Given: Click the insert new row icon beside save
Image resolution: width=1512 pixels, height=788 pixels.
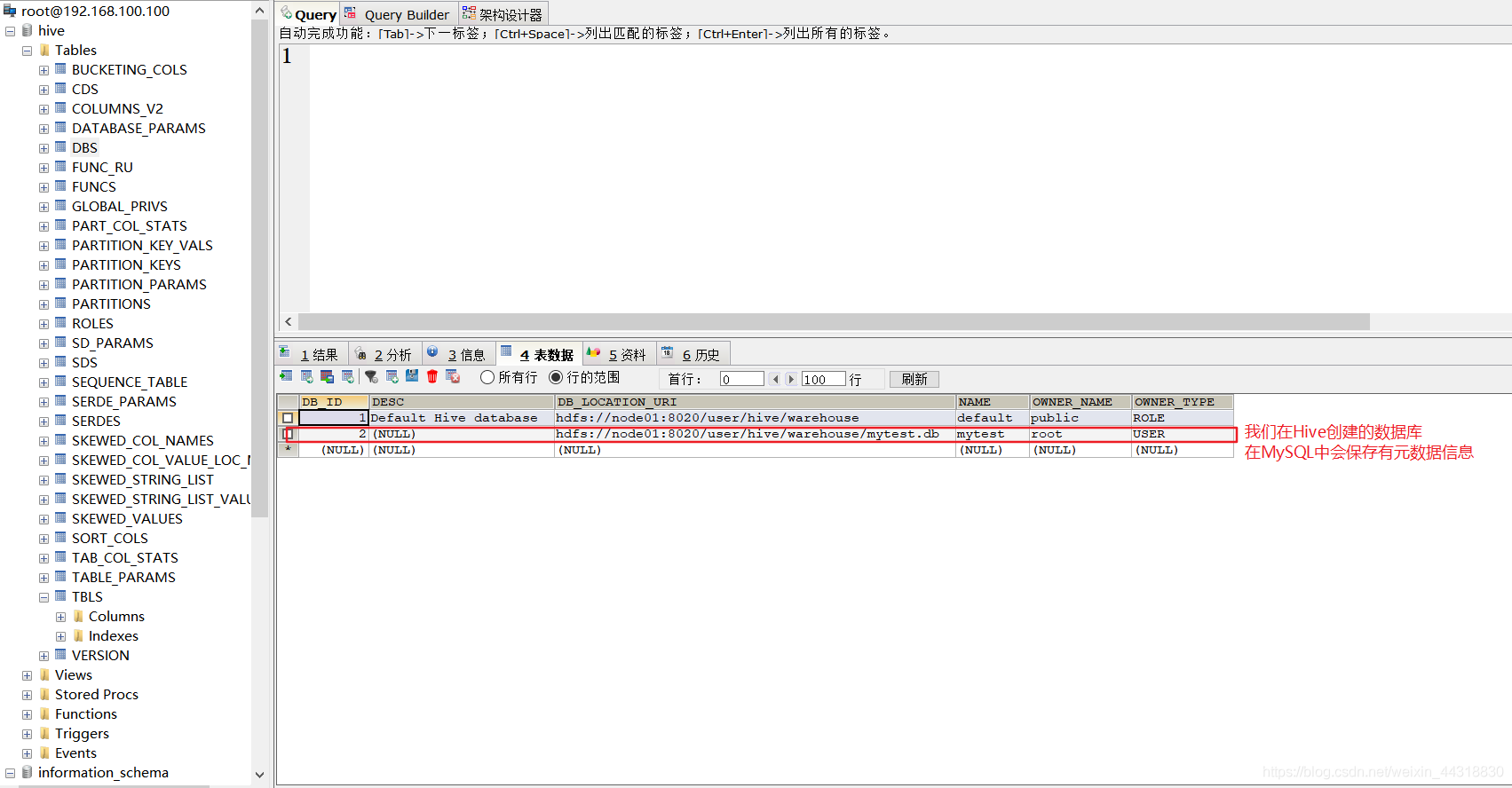Looking at the screenshot, I should 392,376.
